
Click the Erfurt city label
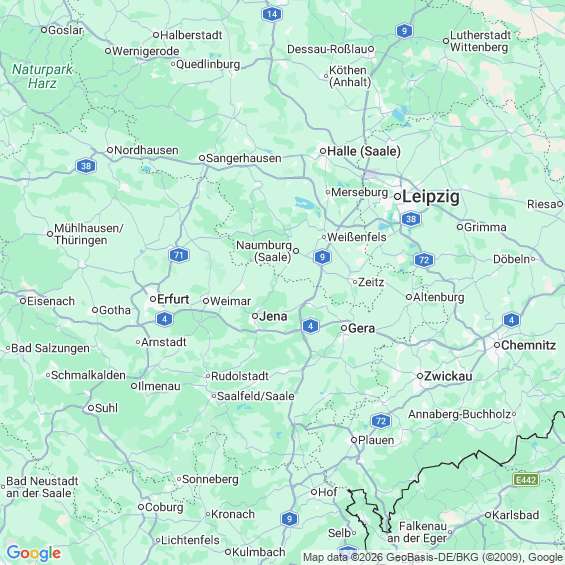tap(173, 299)
